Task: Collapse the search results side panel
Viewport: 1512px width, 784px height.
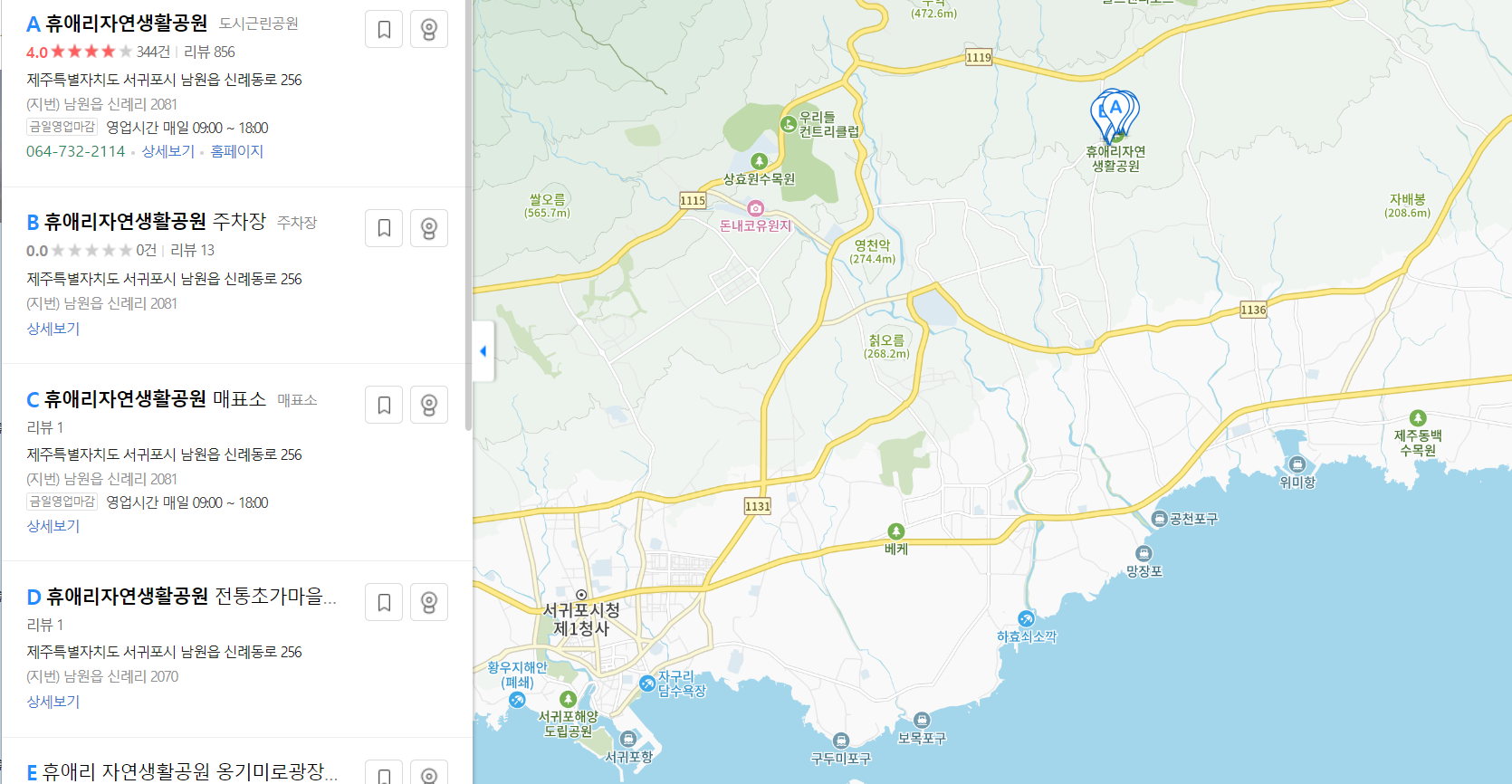Action: pyautogui.click(x=483, y=351)
